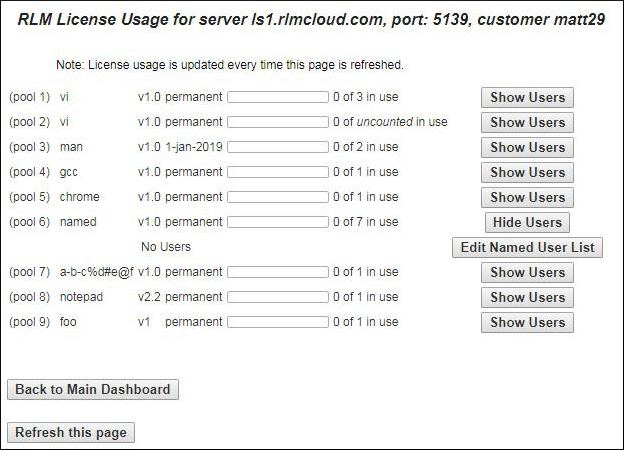Show users for the man license

[x=527, y=147]
